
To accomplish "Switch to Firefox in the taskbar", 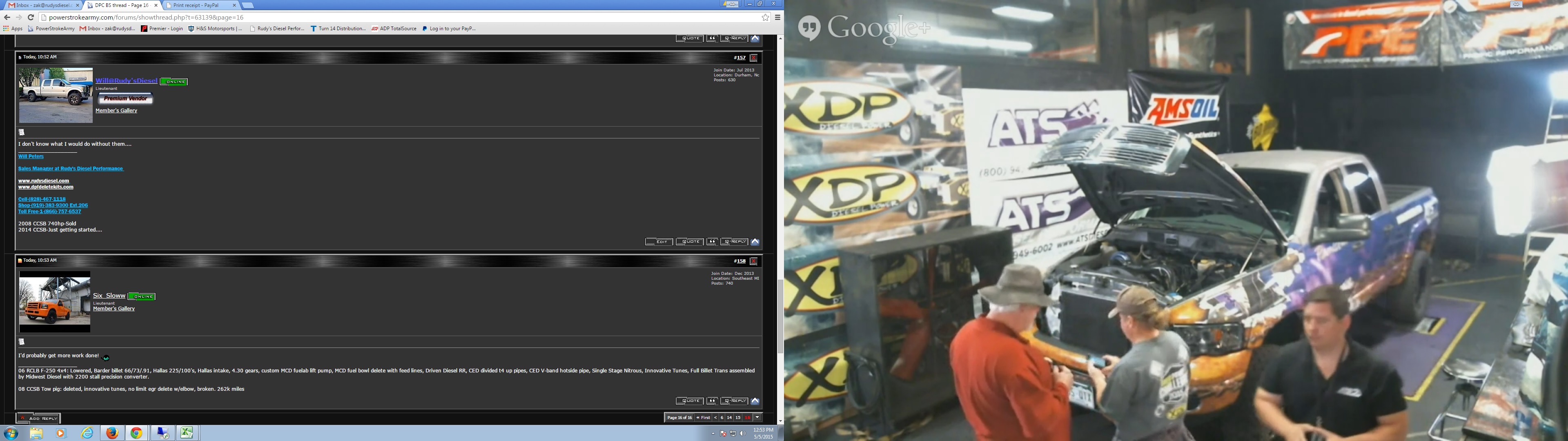I will click(x=112, y=433).
